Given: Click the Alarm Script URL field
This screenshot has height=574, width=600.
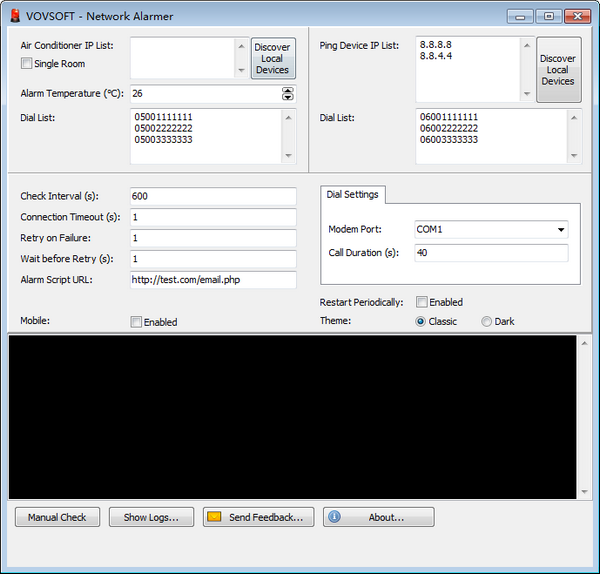Looking at the screenshot, I should 213,280.
